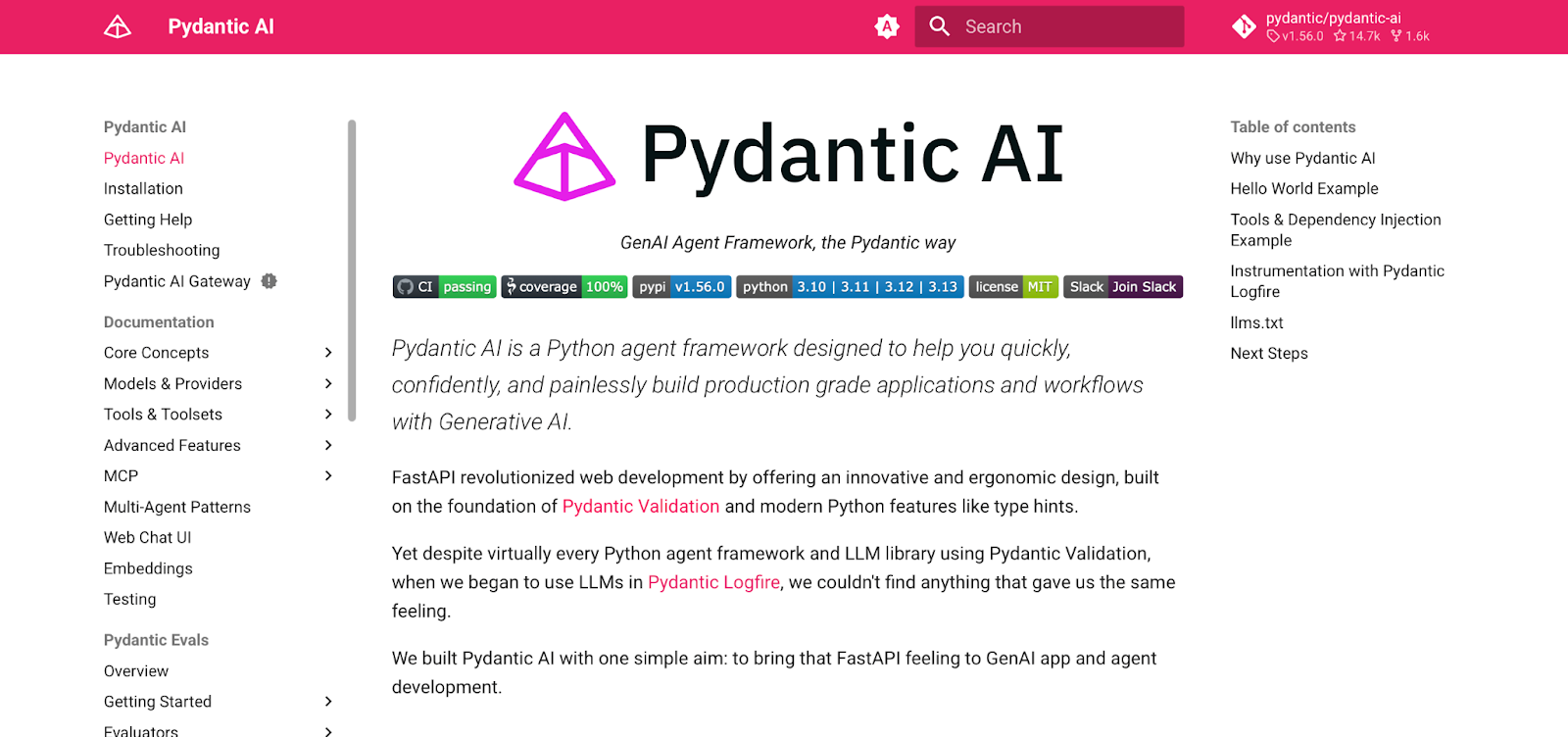The image size is (1568, 737).
Task: Jump to Hello World Example section
Action: pyautogui.click(x=1304, y=188)
